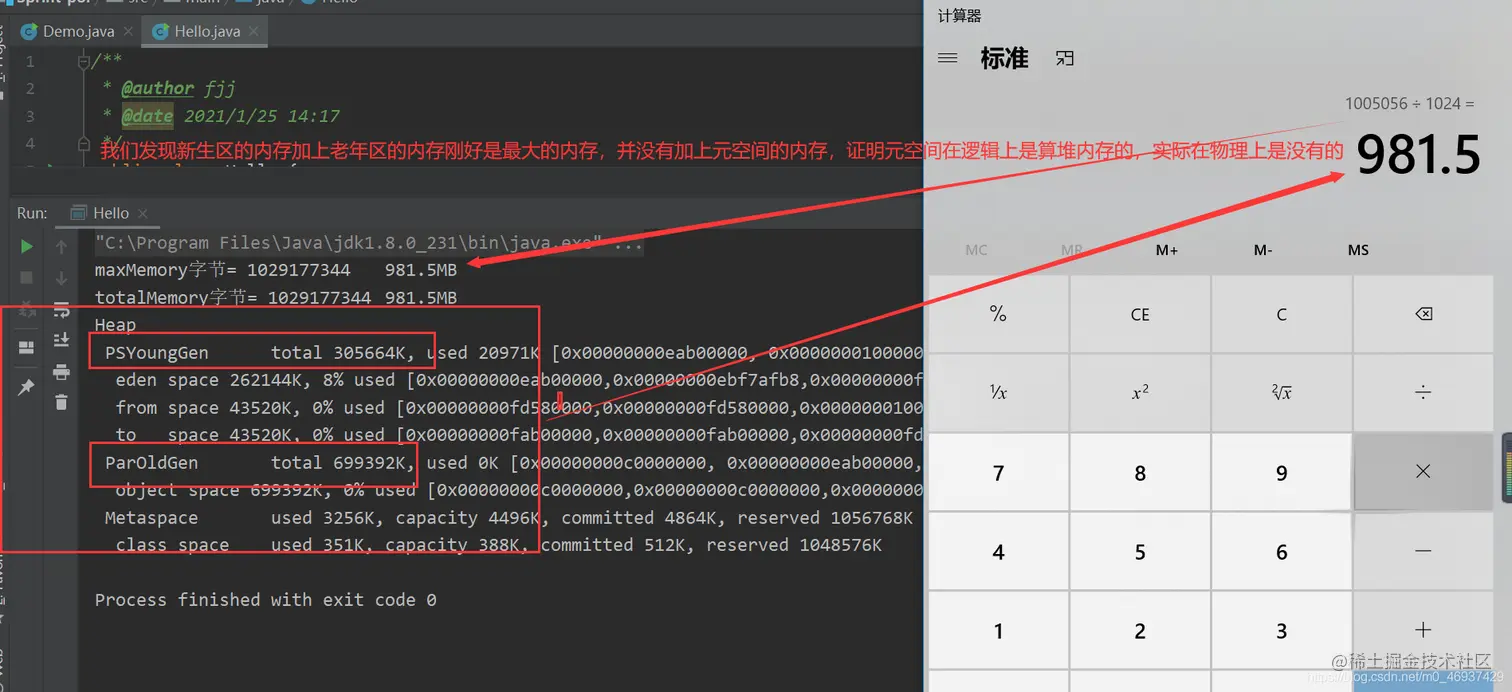This screenshot has width=1512, height=692.
Task: Click the class space used 351K line
Action: point(498,545)
